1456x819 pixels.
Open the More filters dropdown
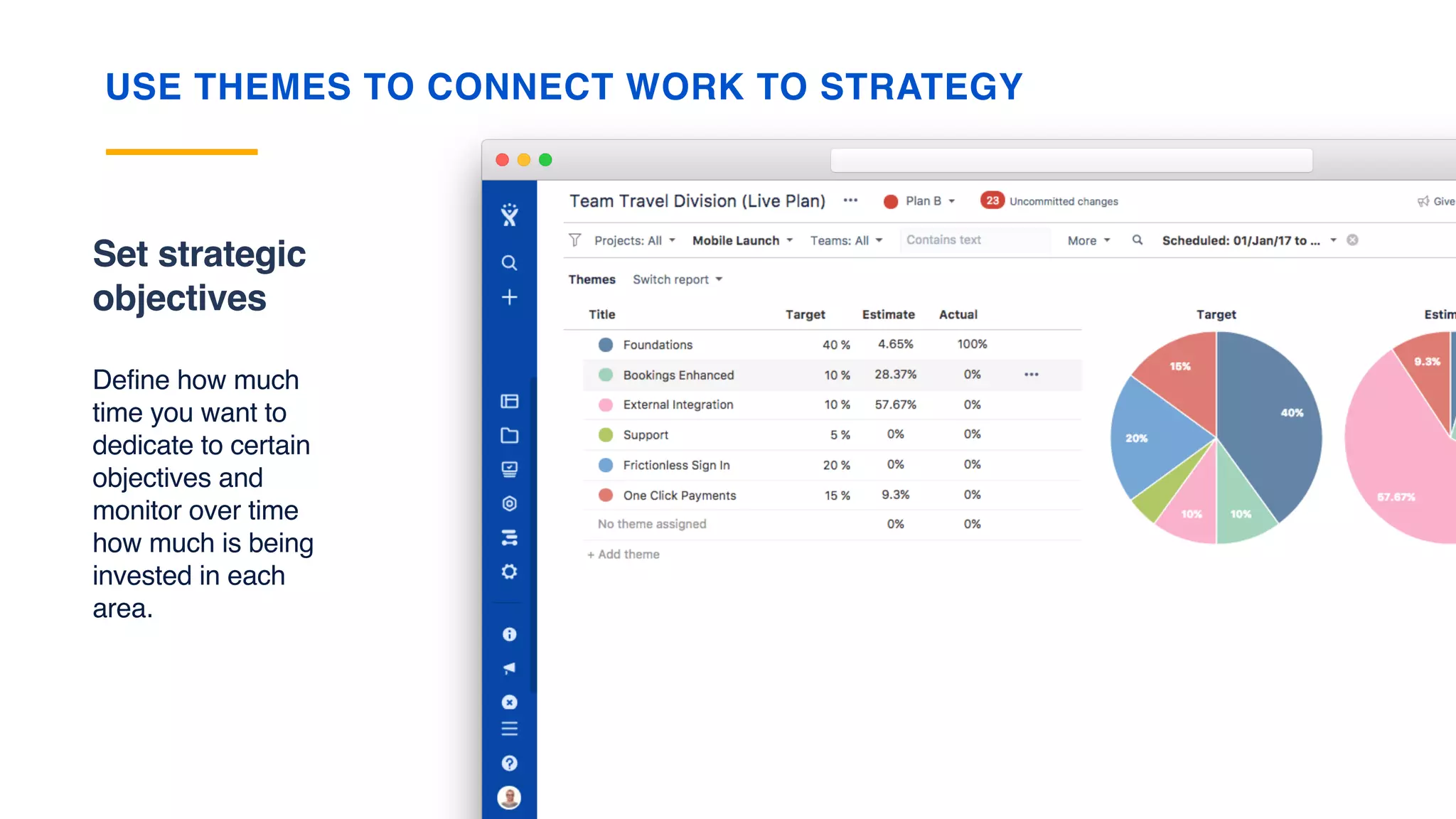[x=1088, y=240]
